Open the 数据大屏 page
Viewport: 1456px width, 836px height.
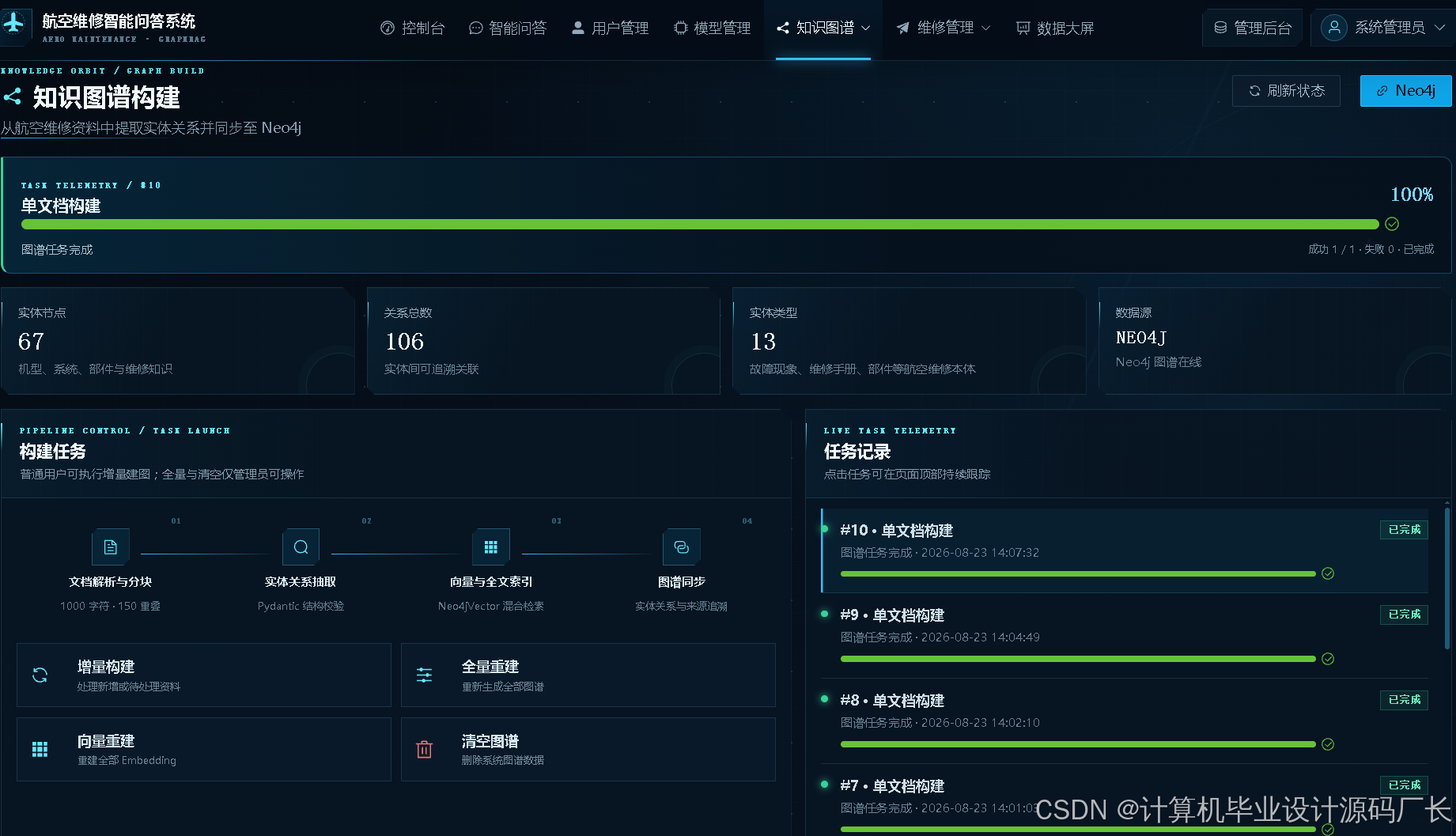click(x=1055, y=28)
